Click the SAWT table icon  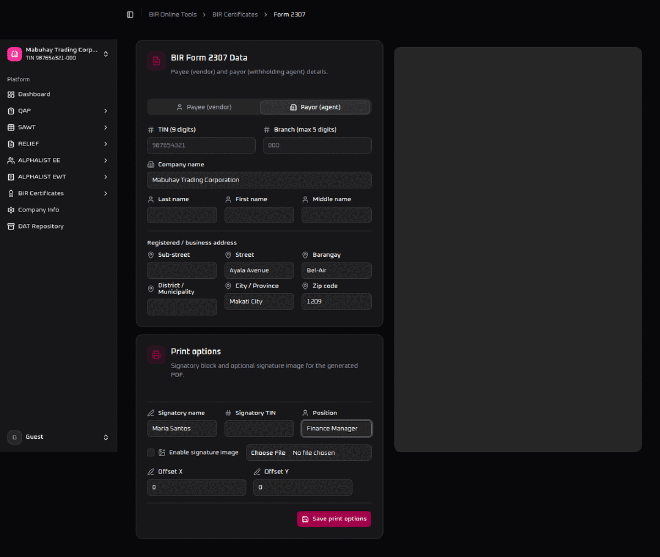pos(11,127)
